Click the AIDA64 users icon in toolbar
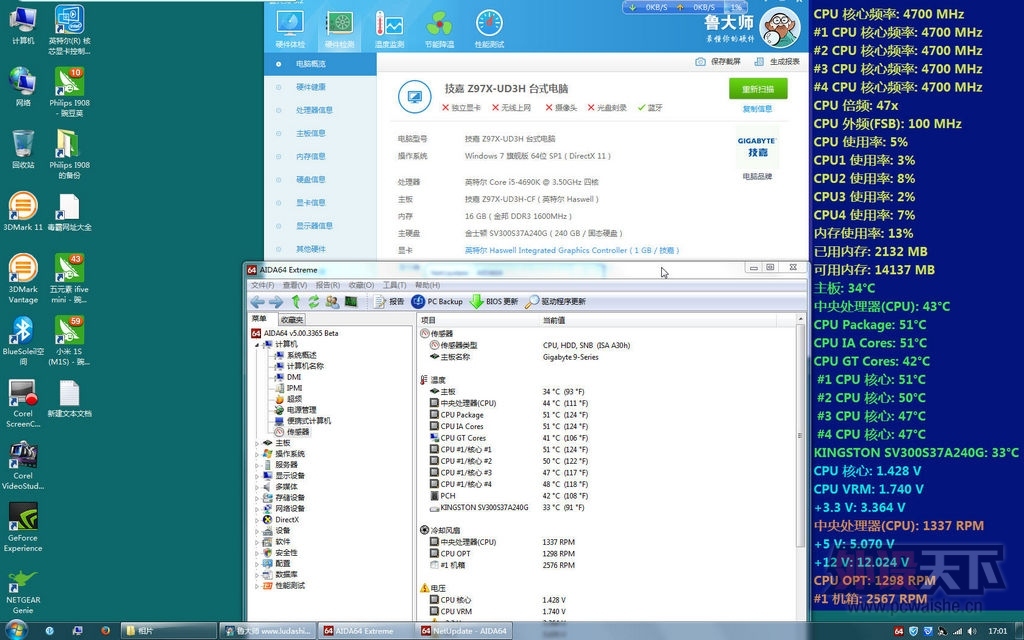This screenshot has width=1024, height=640. coord(332,302)
